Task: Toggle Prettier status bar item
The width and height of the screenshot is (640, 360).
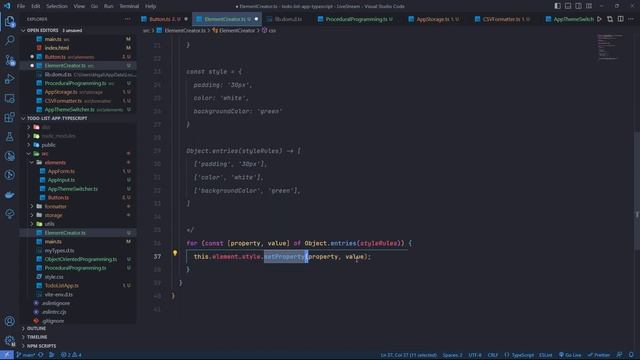Action: coord(599,355)
